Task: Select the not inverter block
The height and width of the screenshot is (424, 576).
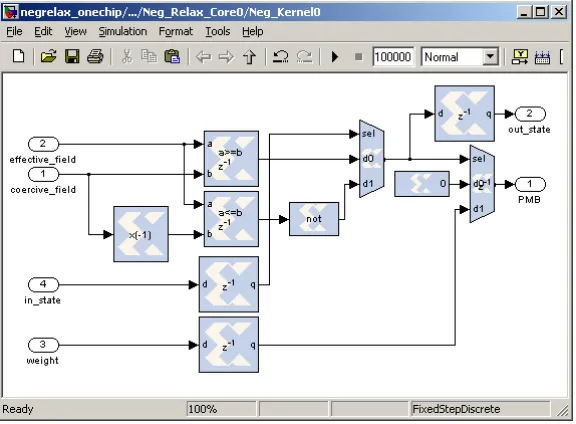Action: pyautogui.click(x=314, y=219)
